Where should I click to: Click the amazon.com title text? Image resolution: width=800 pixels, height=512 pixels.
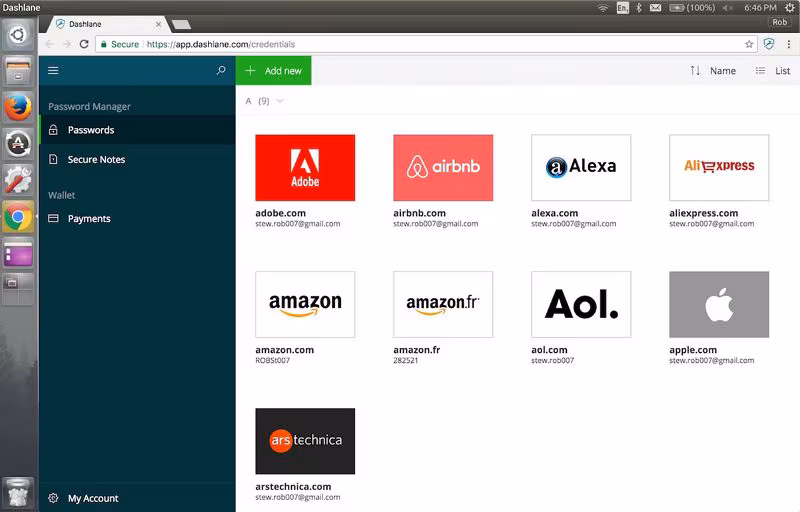285,350
